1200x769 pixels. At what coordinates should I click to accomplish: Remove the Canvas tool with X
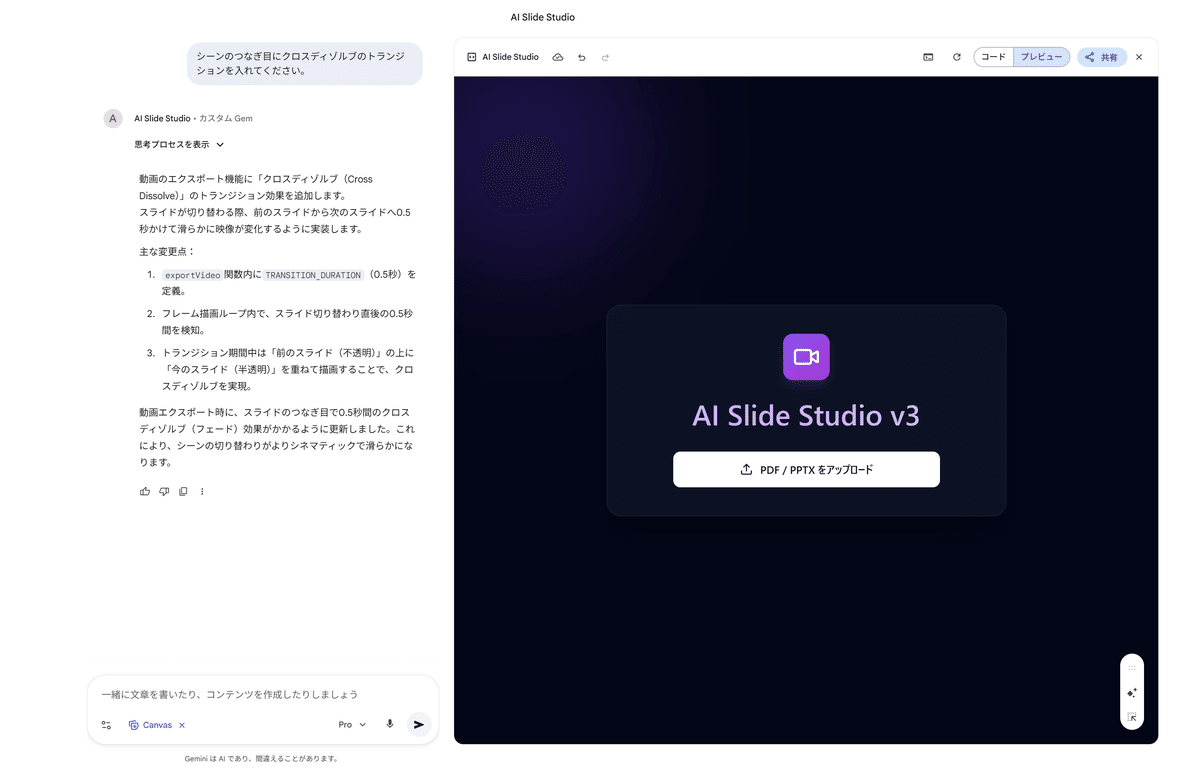[182, 725]
